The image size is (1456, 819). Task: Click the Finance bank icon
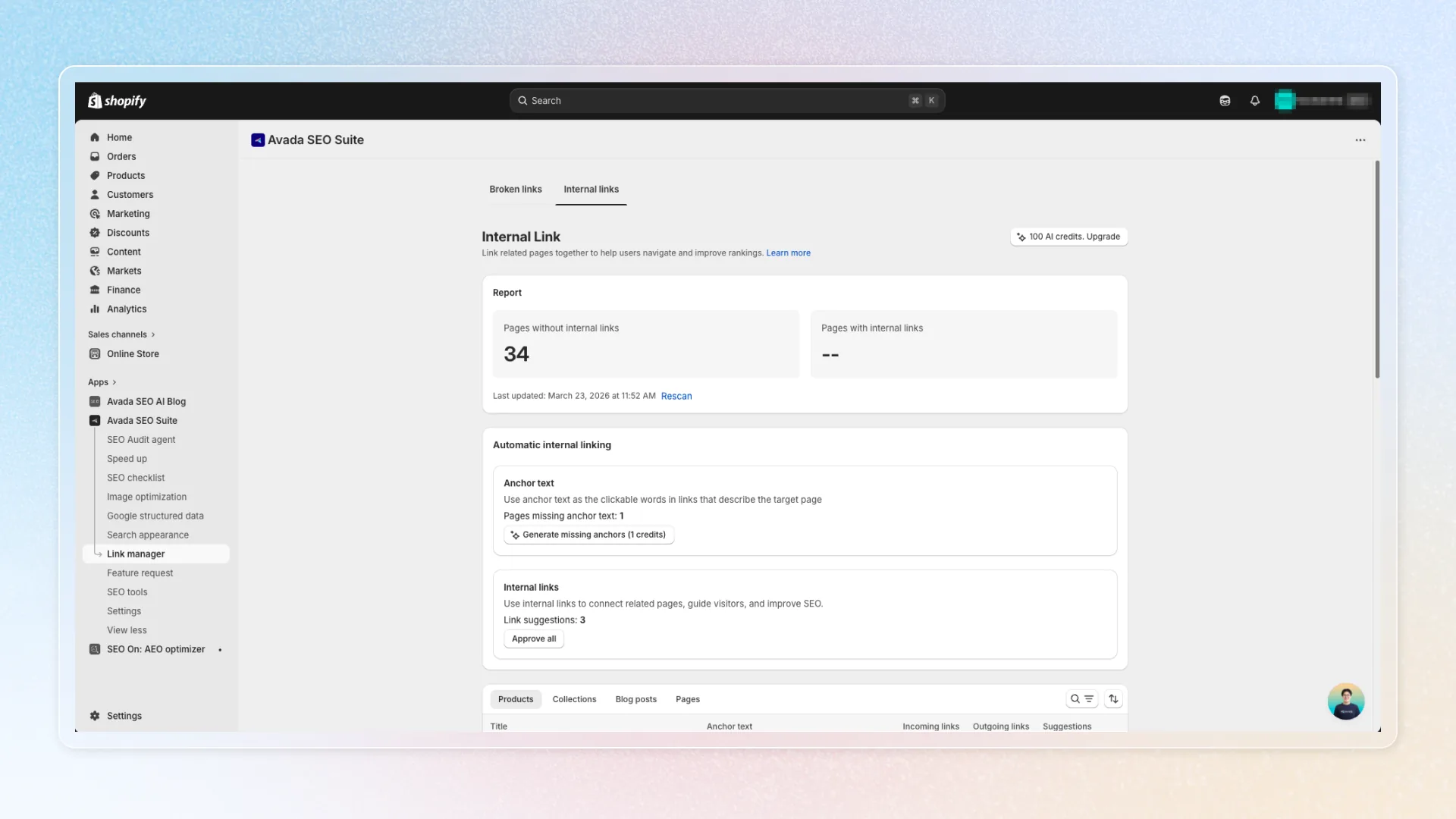(x=95, y=290)
